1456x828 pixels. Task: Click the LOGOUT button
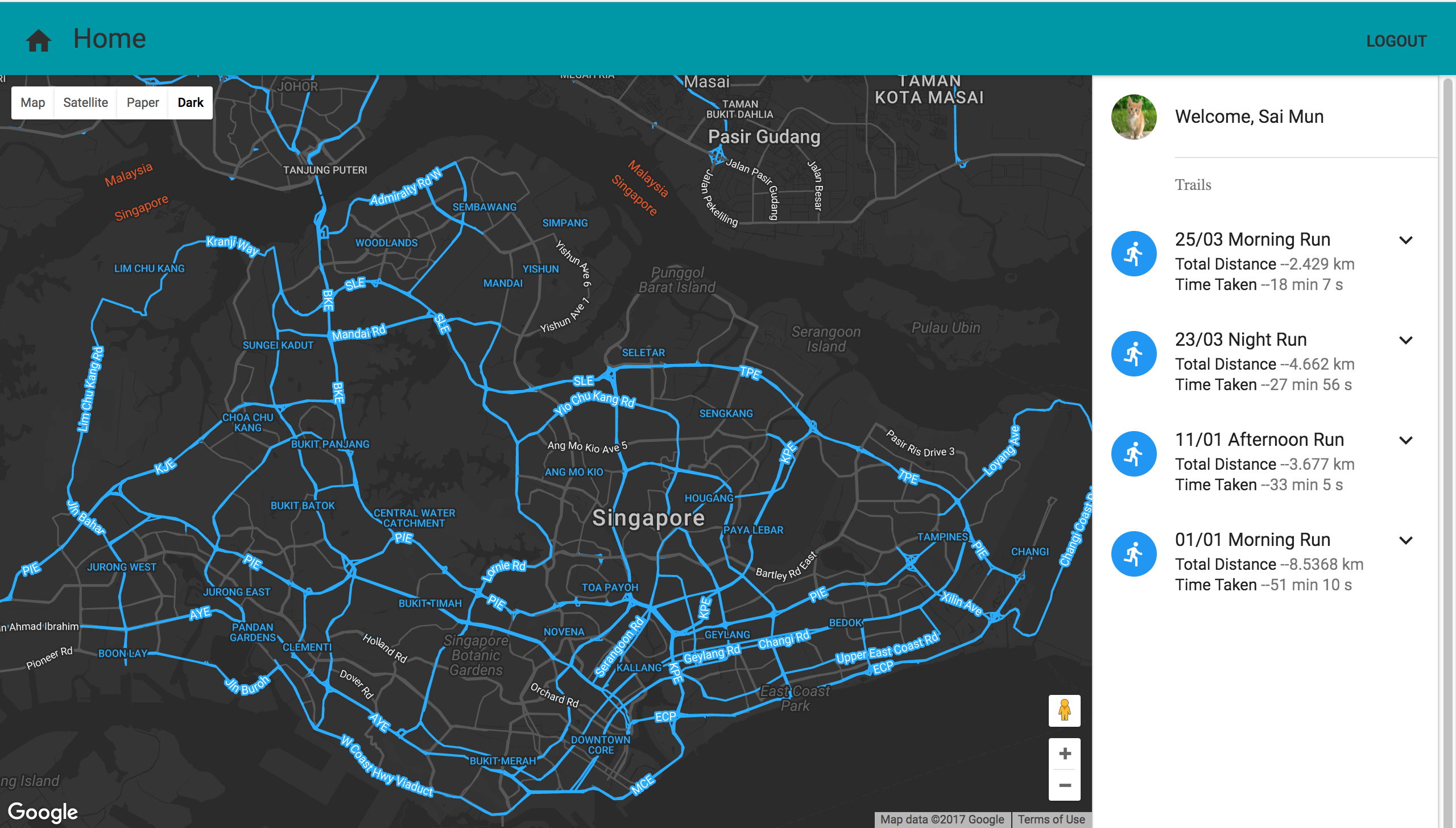click(1396, 41)
